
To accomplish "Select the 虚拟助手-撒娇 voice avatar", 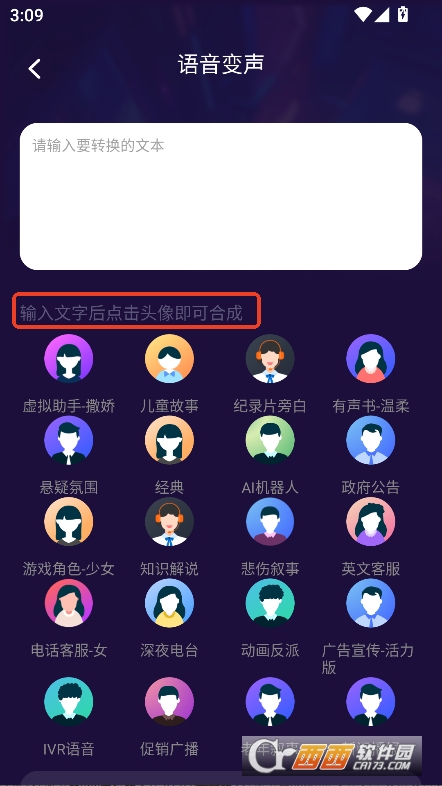I will pos(69,359).
